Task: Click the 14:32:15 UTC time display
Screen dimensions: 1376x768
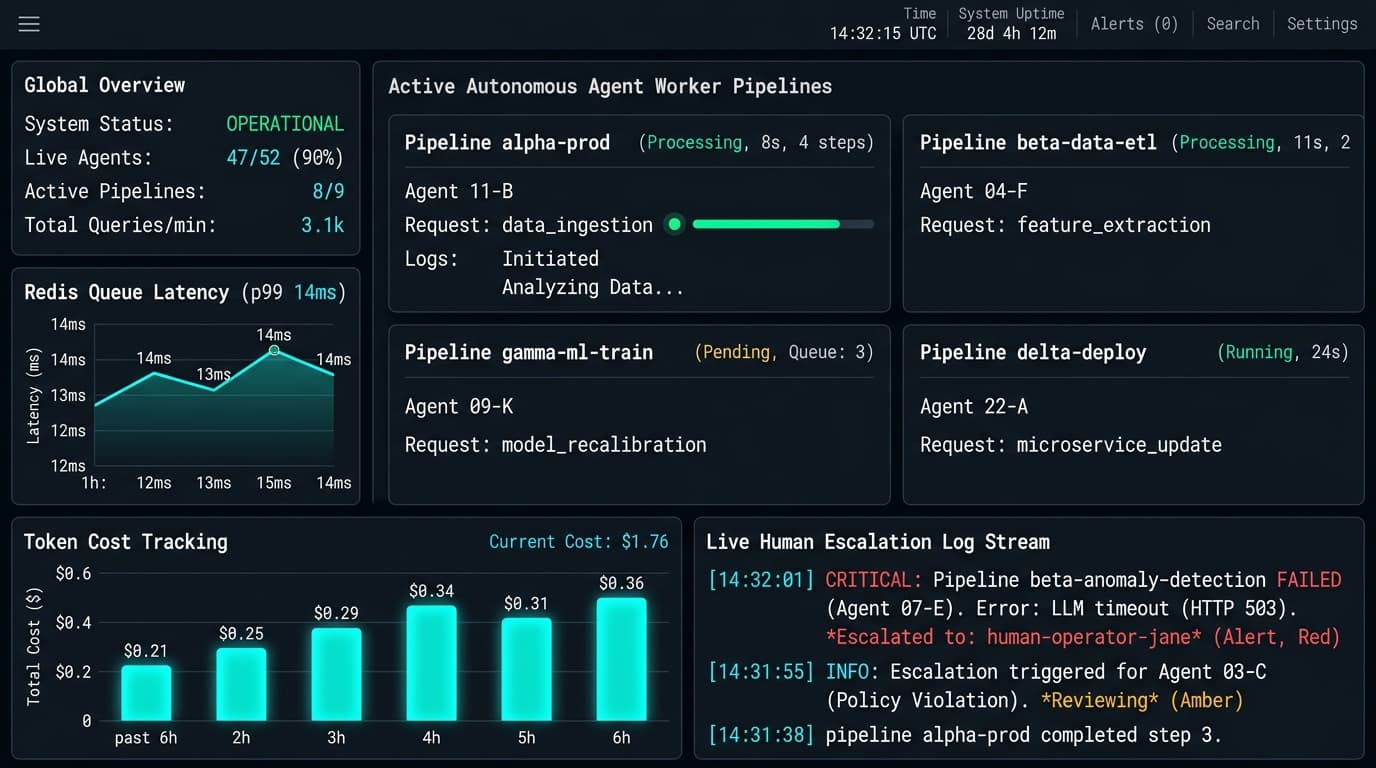Action: coord(883,33)
